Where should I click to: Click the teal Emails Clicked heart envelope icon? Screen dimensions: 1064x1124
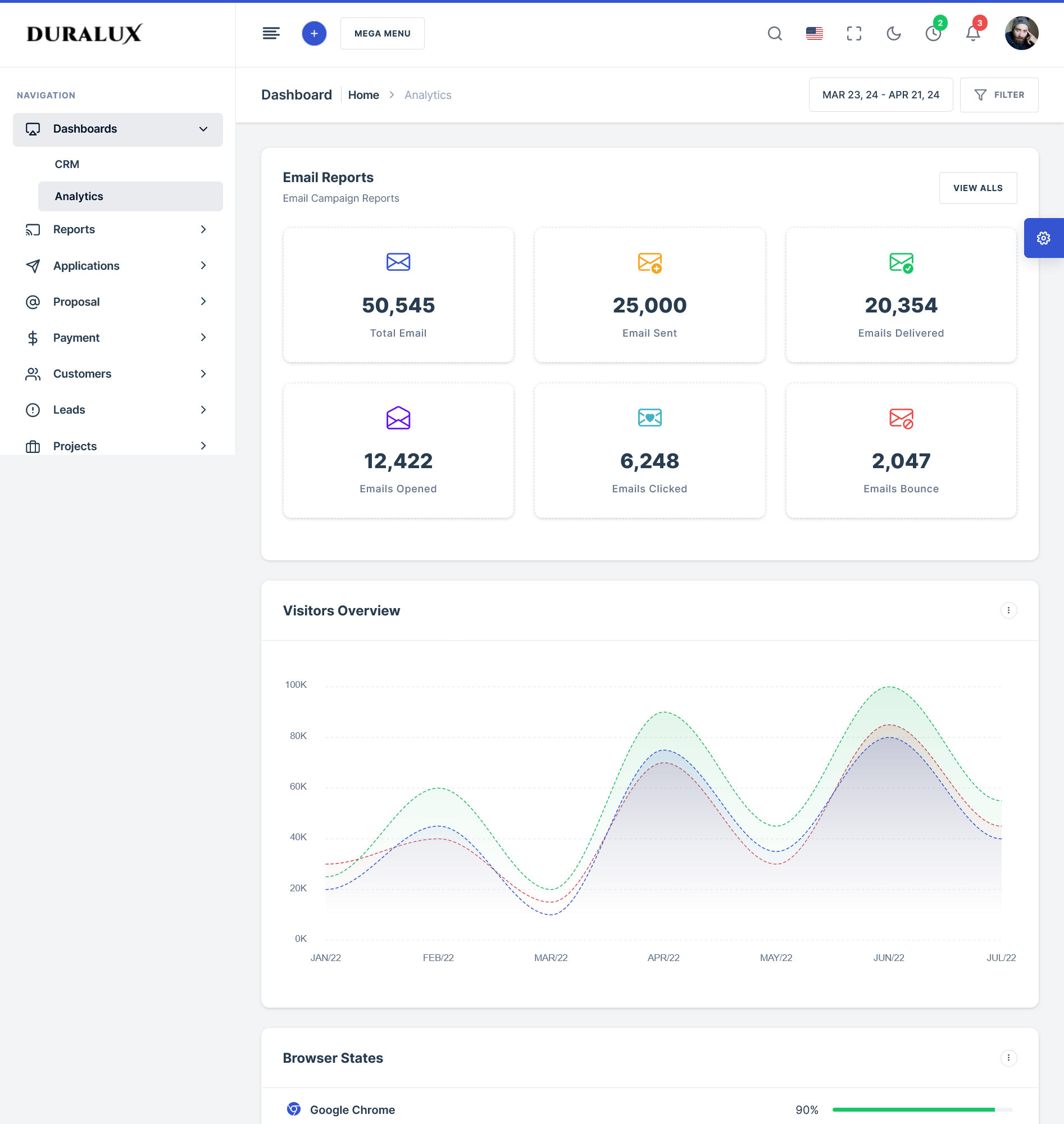(x=650, y=418)
